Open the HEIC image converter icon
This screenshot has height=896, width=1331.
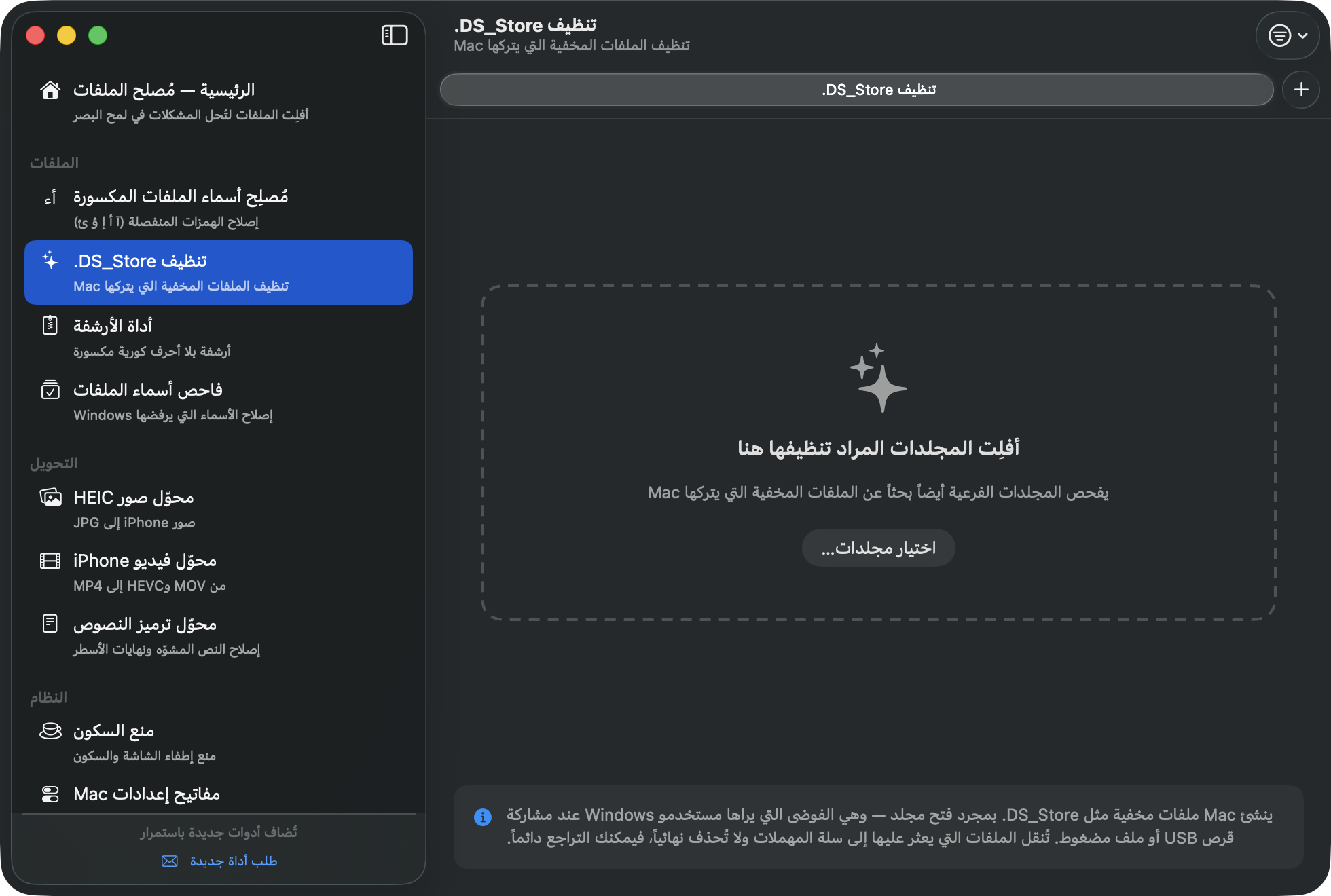click(50, 498)
